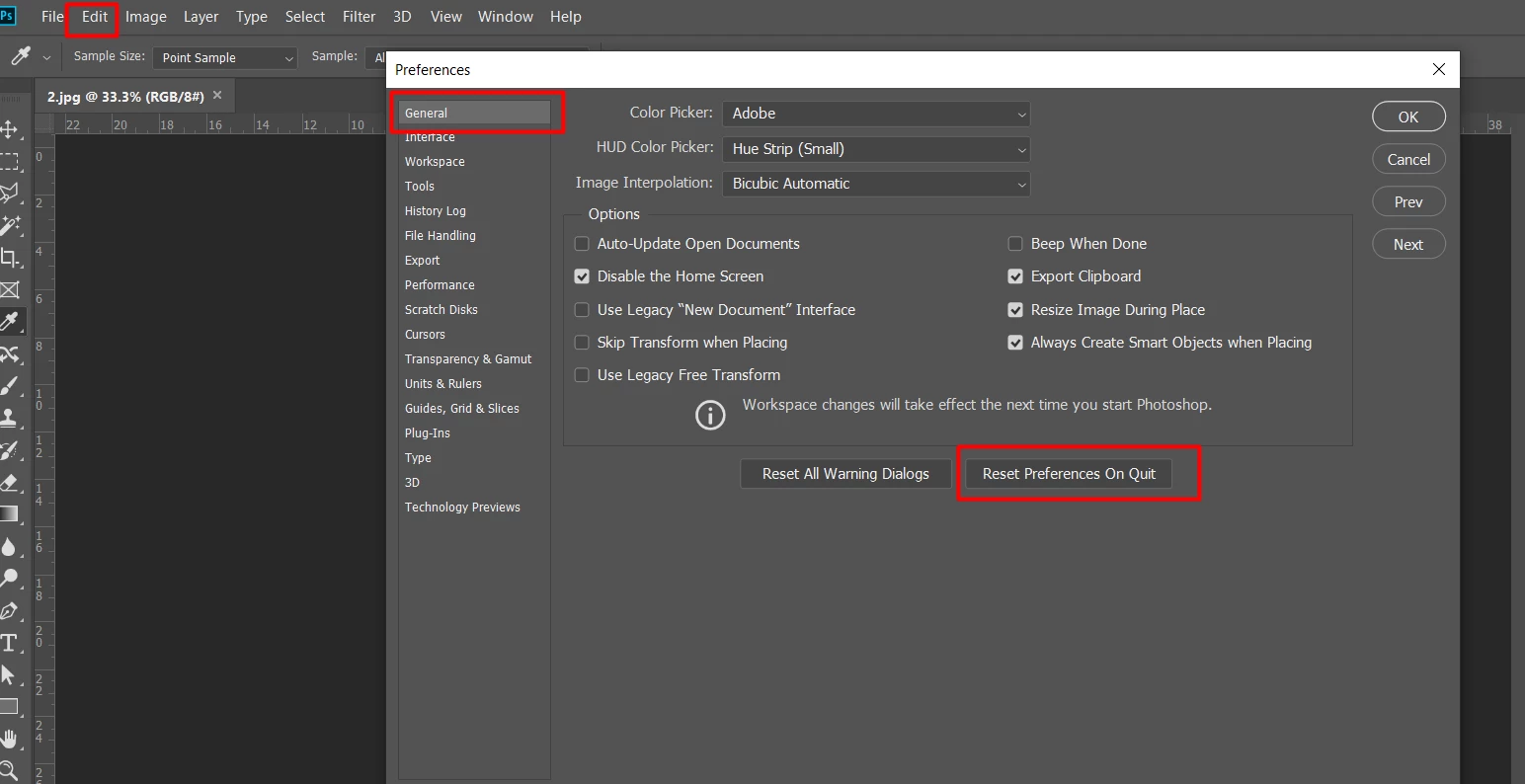Select the Content-Aware Move tool

tap(10, 353)
